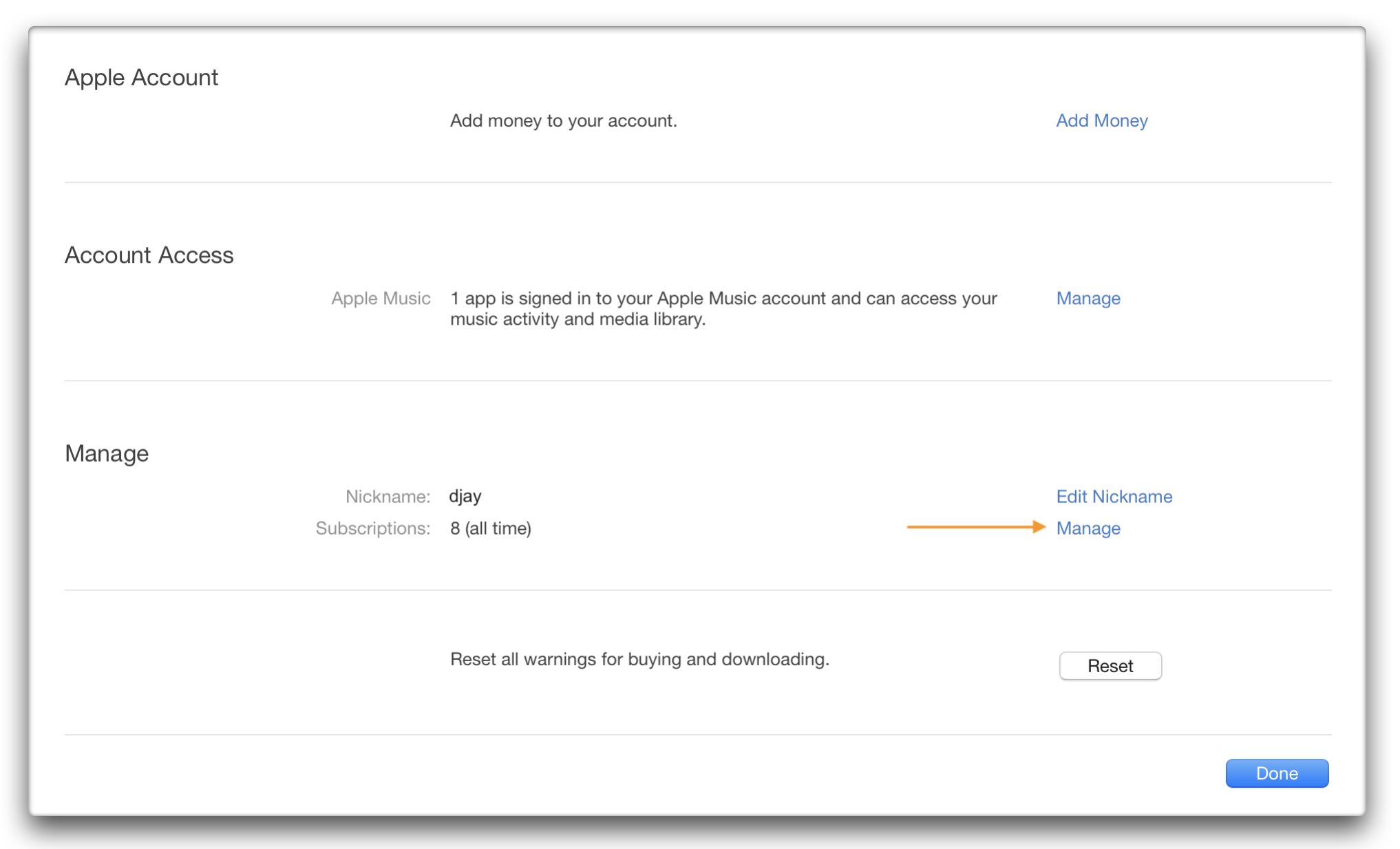Screen dimensions: 1400x849
Task: Click the Apple Music label
Action: [x=381, y=298]
